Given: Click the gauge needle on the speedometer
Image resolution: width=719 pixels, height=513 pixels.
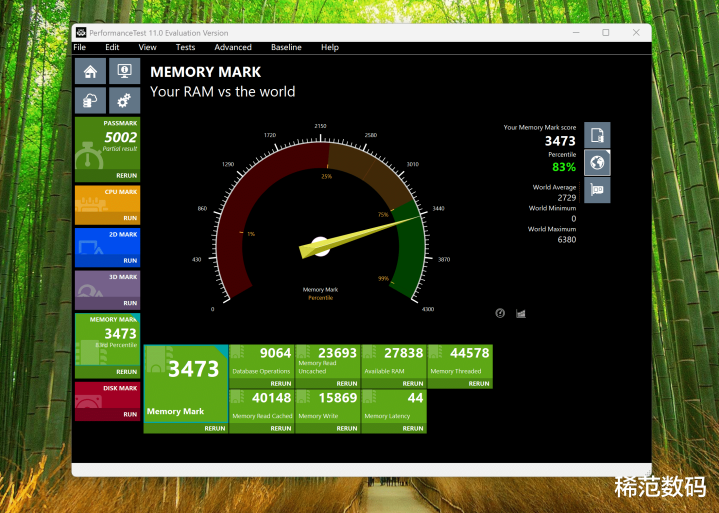Looking at the screenshot, I should [358, 237].
